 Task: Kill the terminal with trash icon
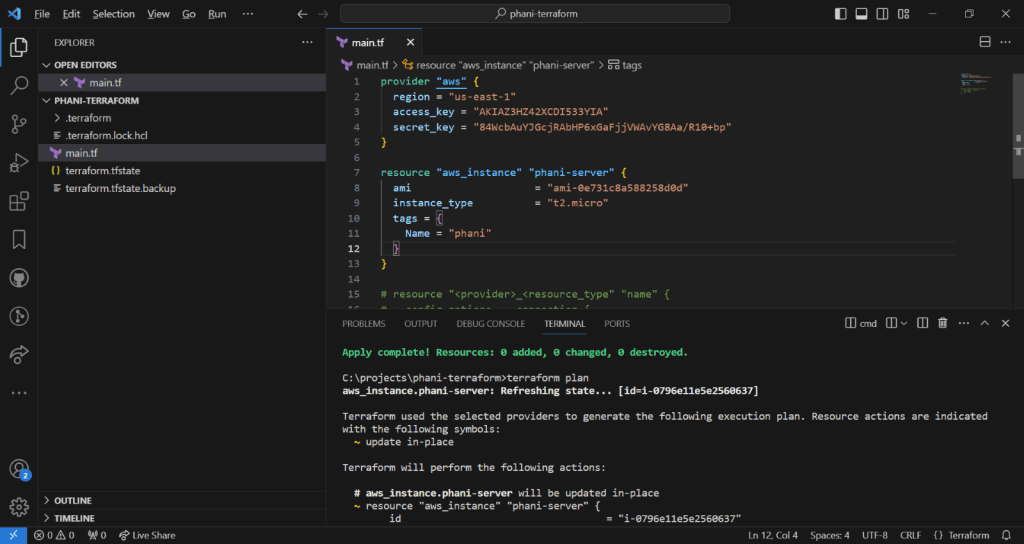click(942, 324)
